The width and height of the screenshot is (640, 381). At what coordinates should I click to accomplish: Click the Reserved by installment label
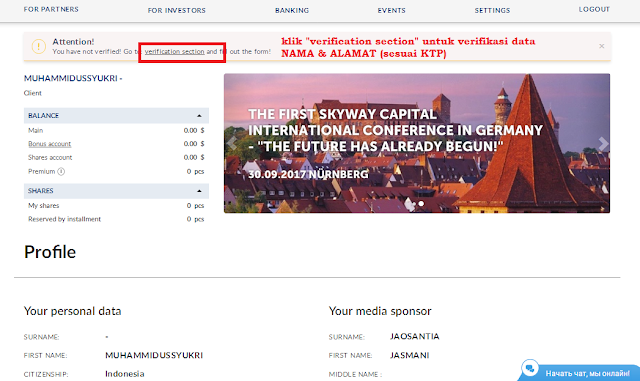[64, 219]
